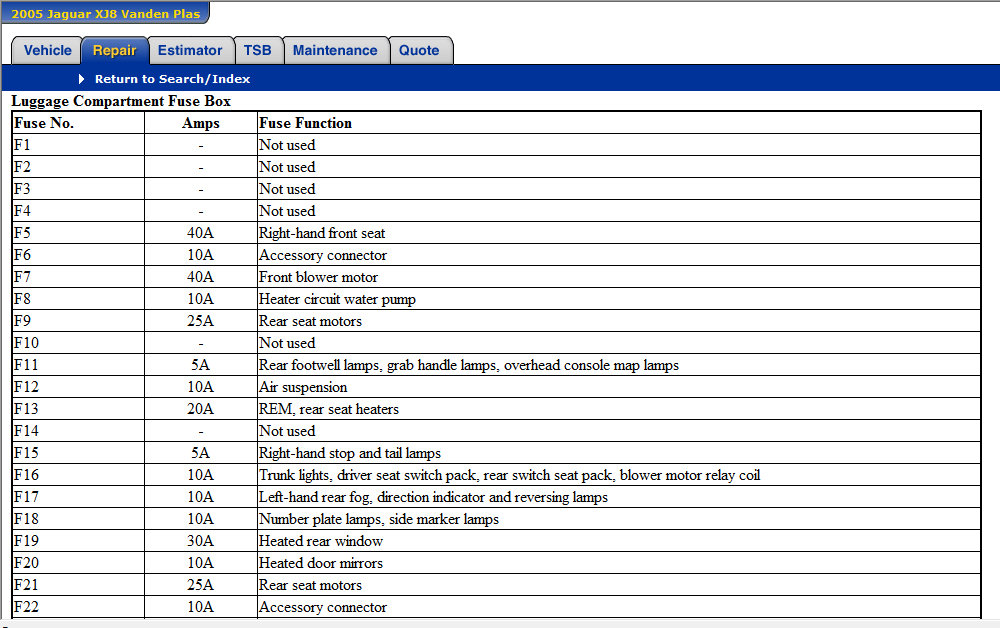
Task: Click the Fuse Function column header
Action: point(305,123)
